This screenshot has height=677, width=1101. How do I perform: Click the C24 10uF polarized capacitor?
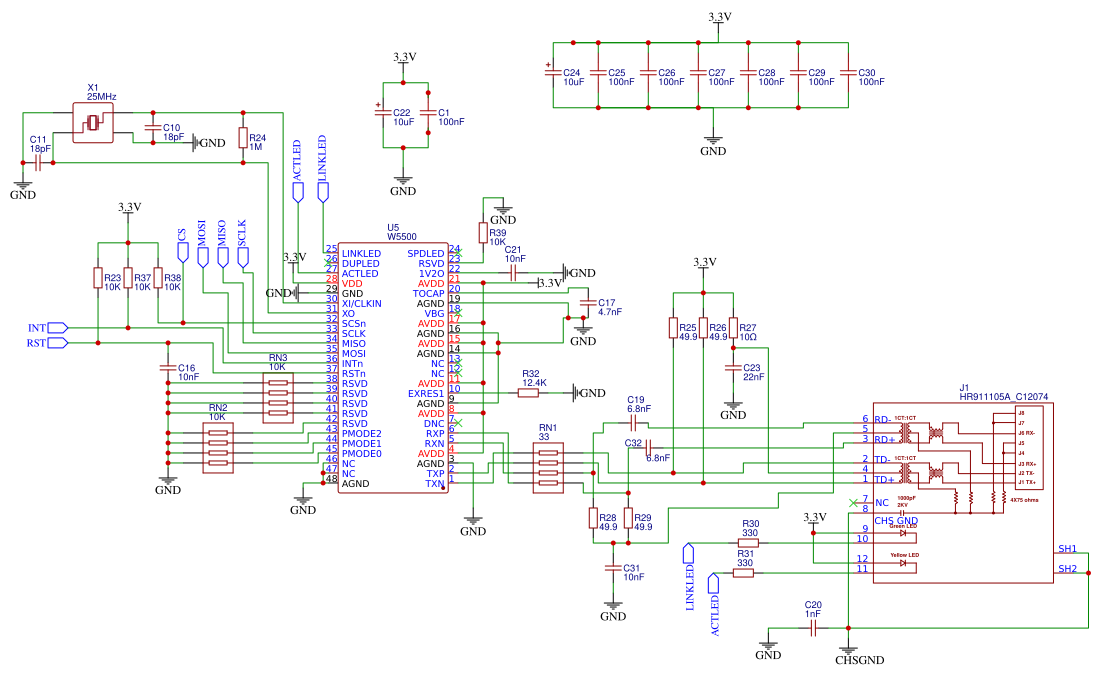(x=553, y=74)
